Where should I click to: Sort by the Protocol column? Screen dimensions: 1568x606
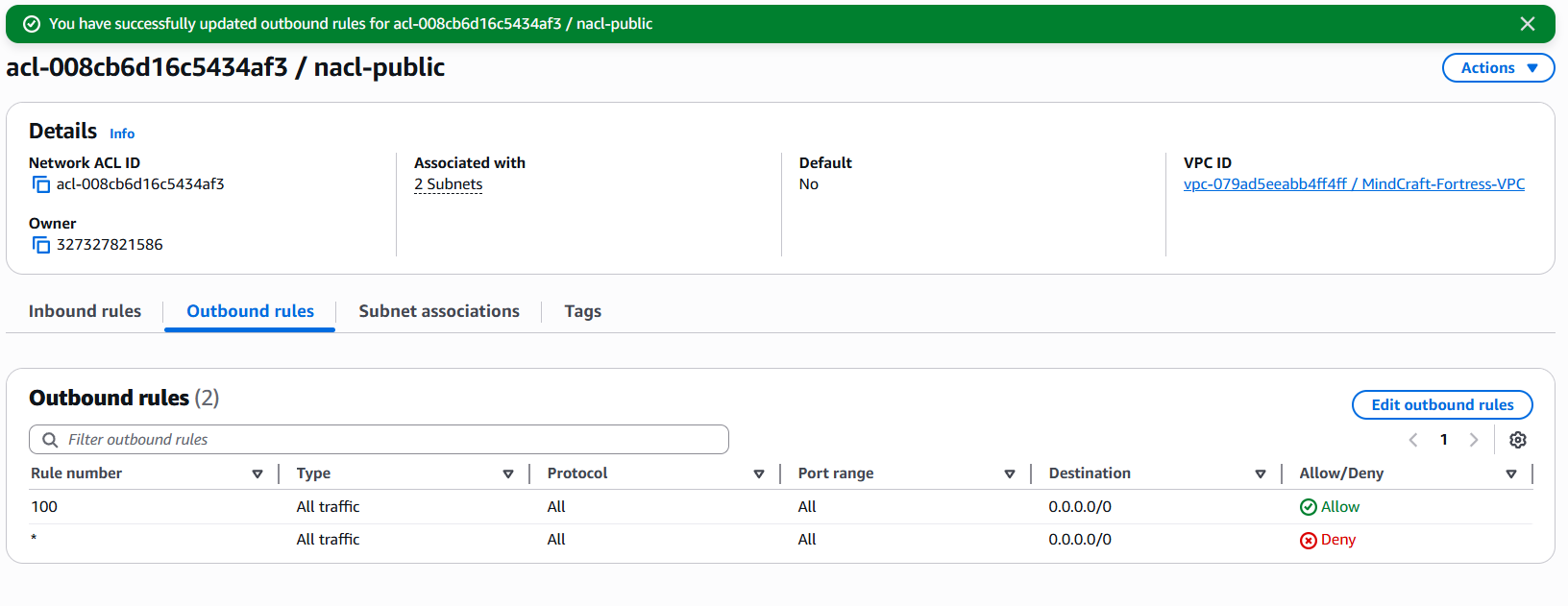tap(758, 473)
